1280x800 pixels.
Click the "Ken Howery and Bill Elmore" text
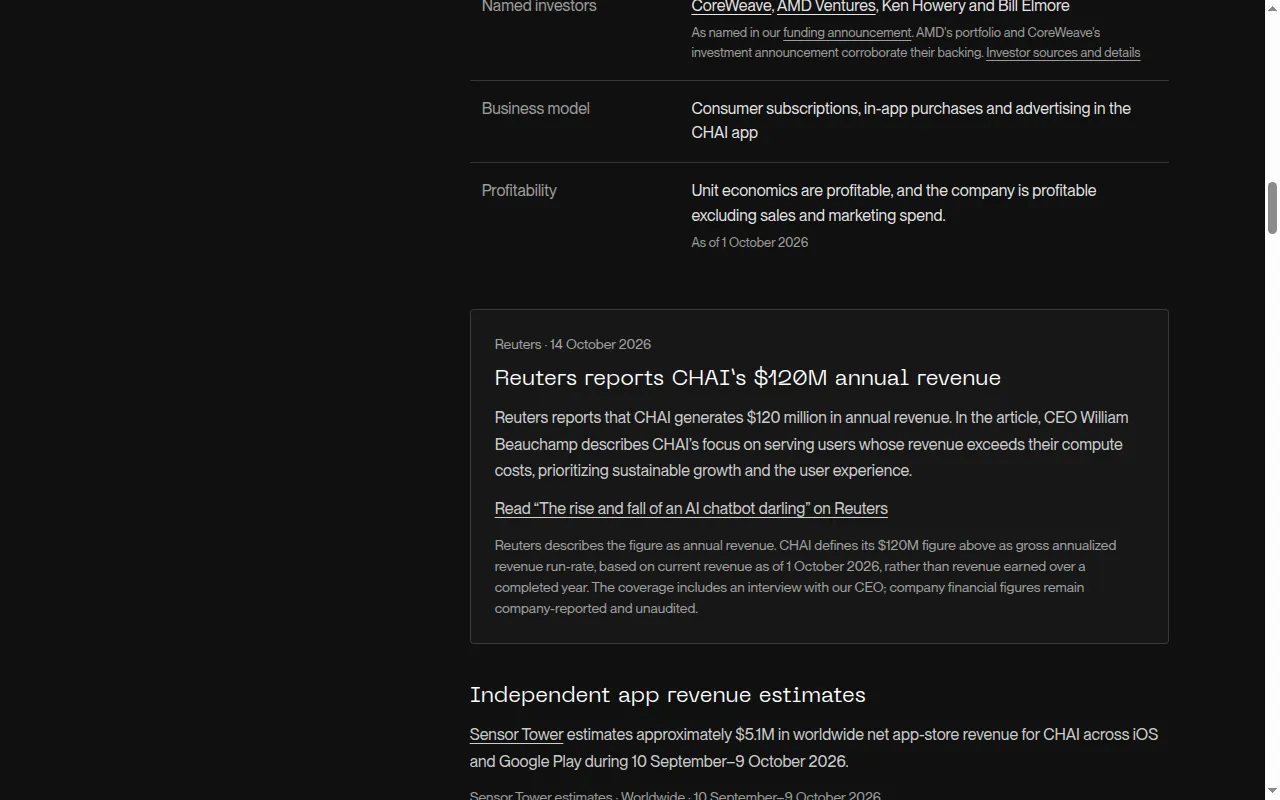click(975, 7)
